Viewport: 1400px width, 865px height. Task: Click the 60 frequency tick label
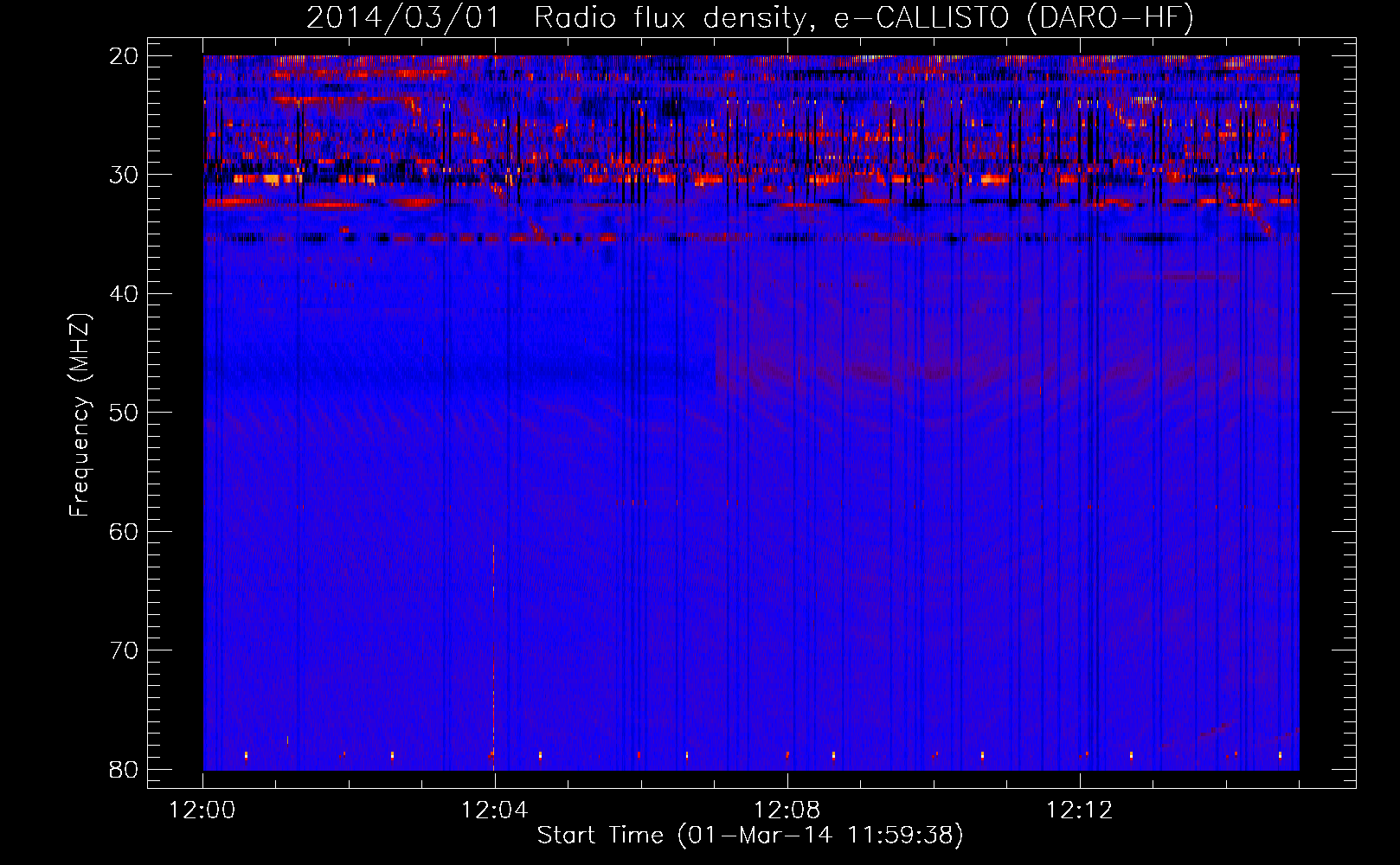(125, 531)
